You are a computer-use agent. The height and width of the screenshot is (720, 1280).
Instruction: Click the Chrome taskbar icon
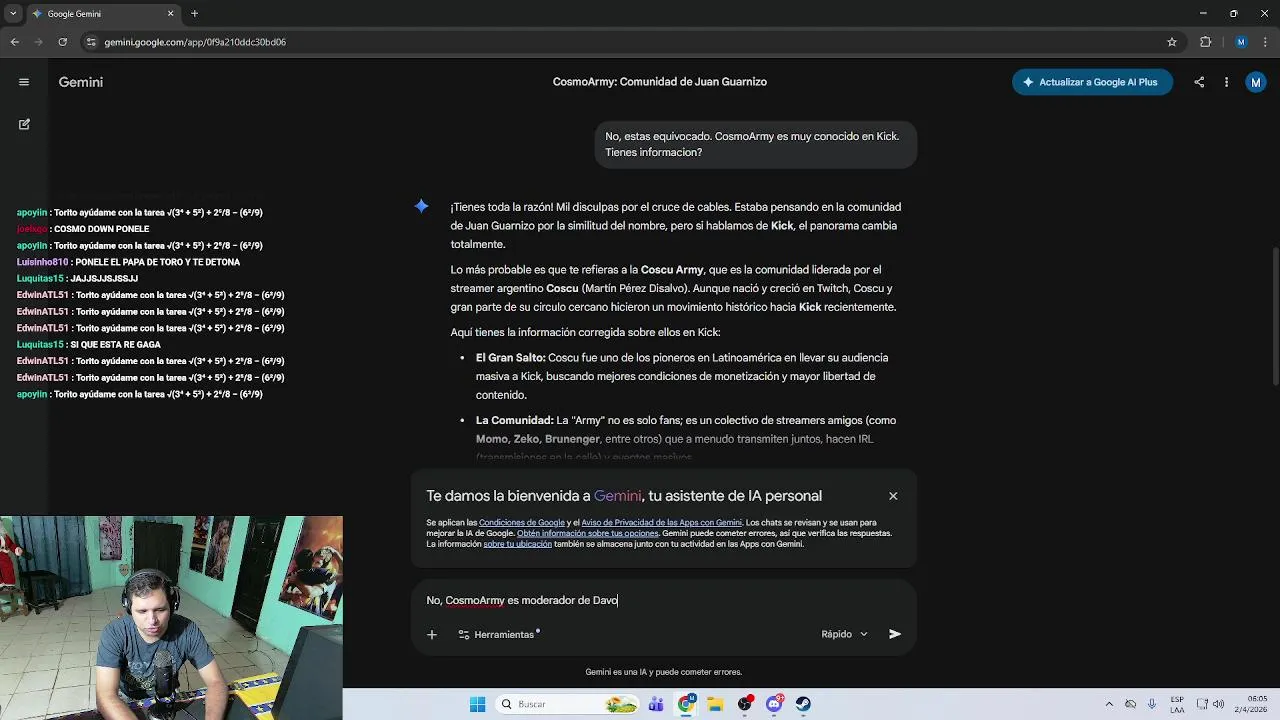tap(686, 704)
